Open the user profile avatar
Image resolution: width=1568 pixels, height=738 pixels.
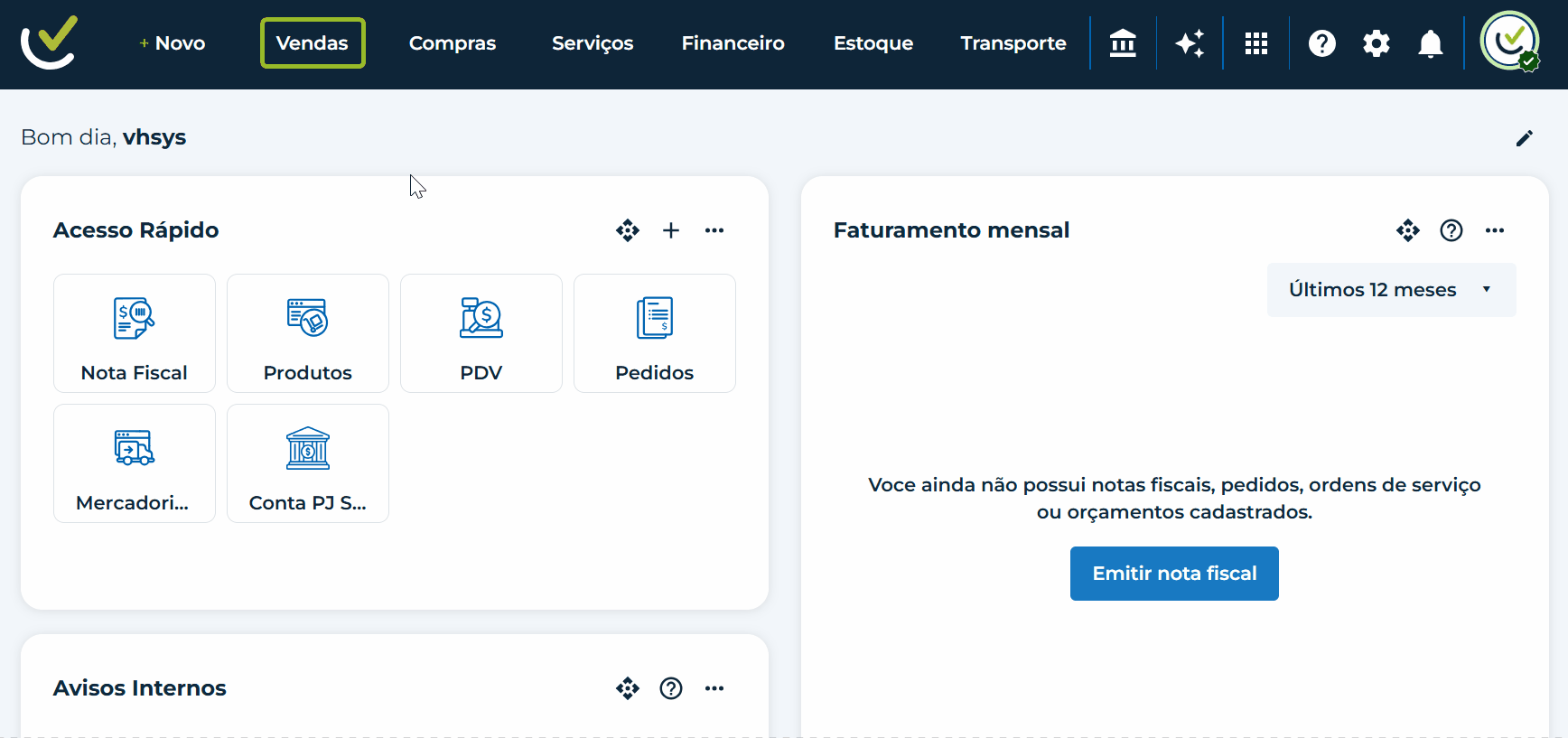click(1510, 41)
